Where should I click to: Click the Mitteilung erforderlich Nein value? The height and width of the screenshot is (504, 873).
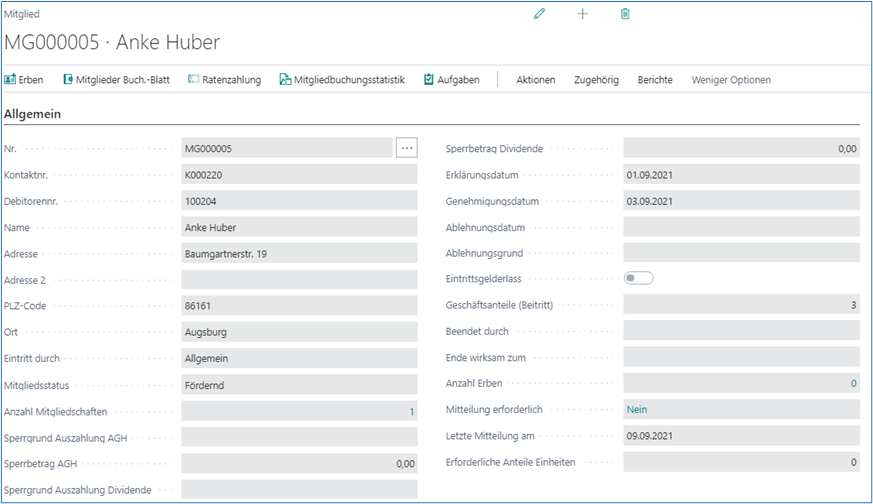tap(637, 409)
